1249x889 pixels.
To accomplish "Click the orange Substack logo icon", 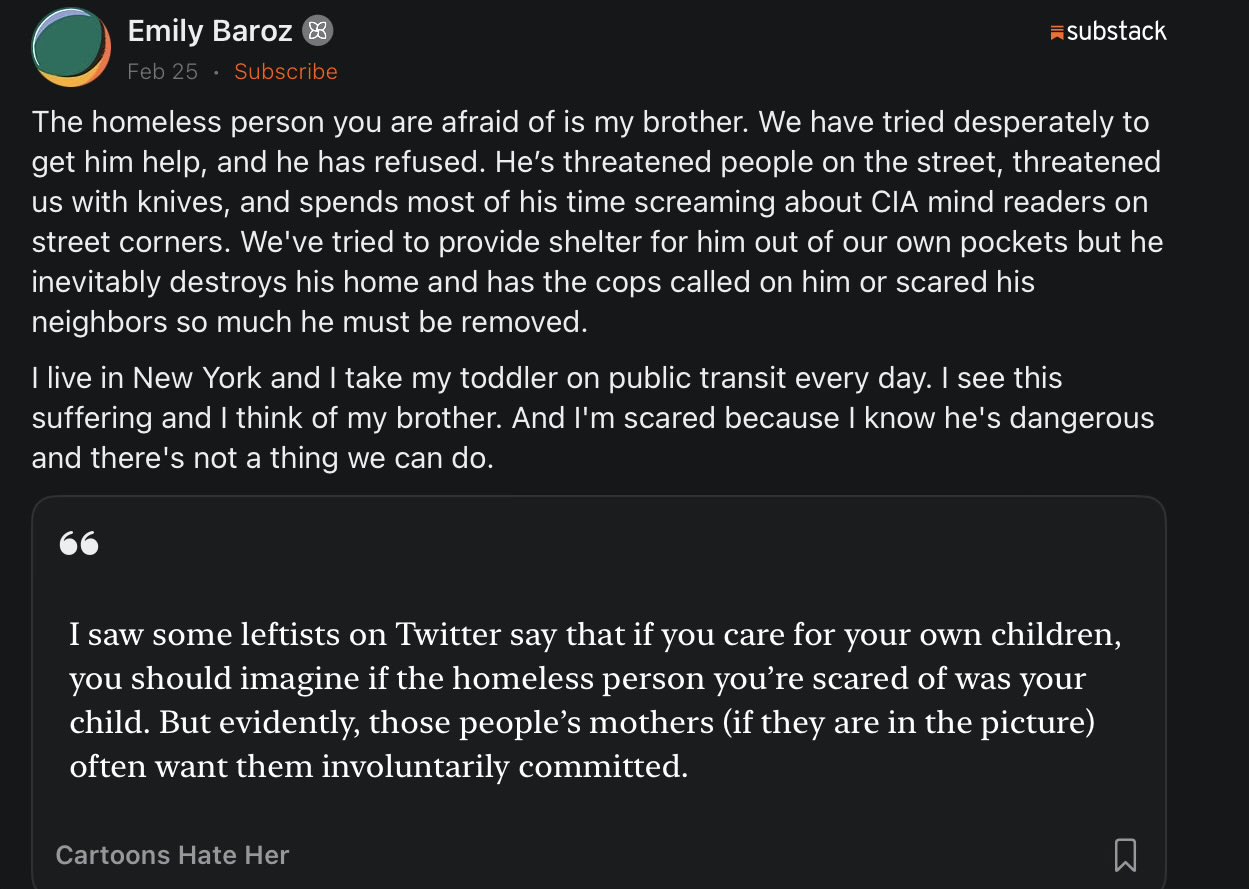I will [x=1057, y=33].
